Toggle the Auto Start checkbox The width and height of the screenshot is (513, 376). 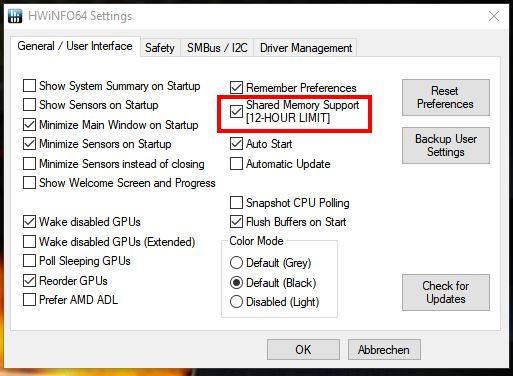[236, 144]
